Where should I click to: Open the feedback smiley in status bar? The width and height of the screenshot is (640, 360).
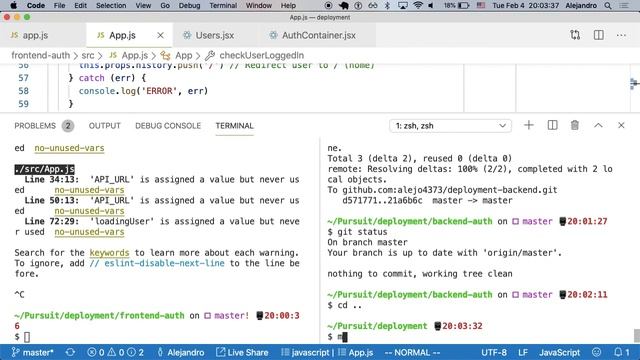pyautogui.click(x=596, y=352)
